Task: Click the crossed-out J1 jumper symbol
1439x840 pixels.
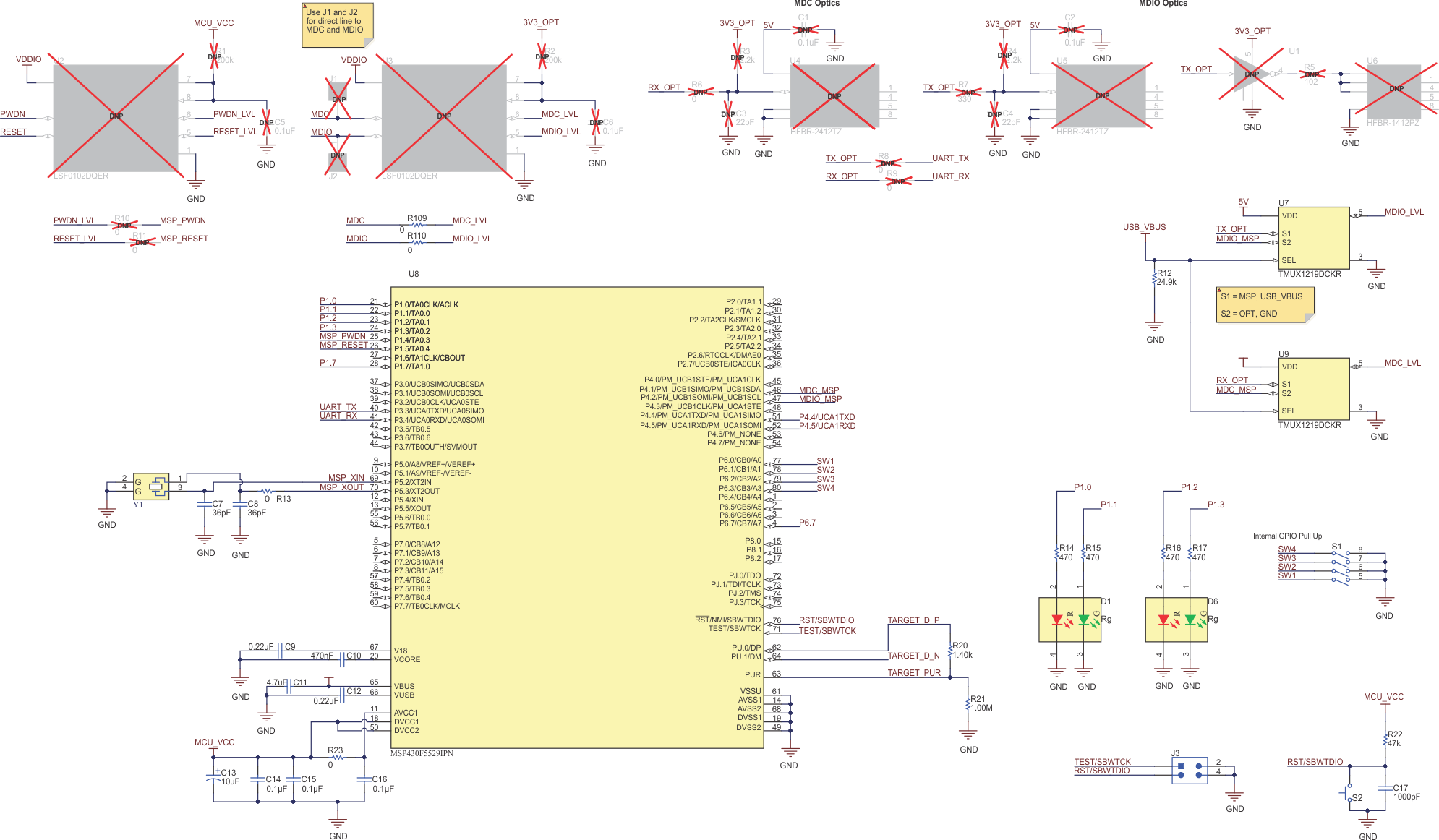Action: (338, 99)
